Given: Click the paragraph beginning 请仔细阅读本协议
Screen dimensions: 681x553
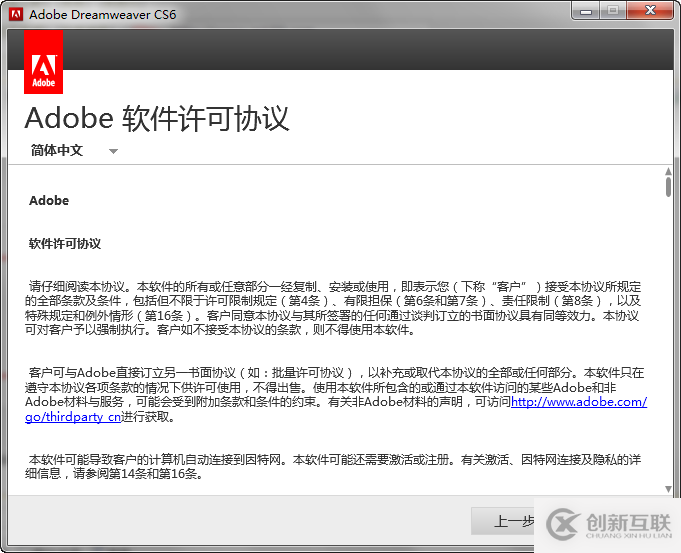Looking at the screenshot, I should click(333, 308).
